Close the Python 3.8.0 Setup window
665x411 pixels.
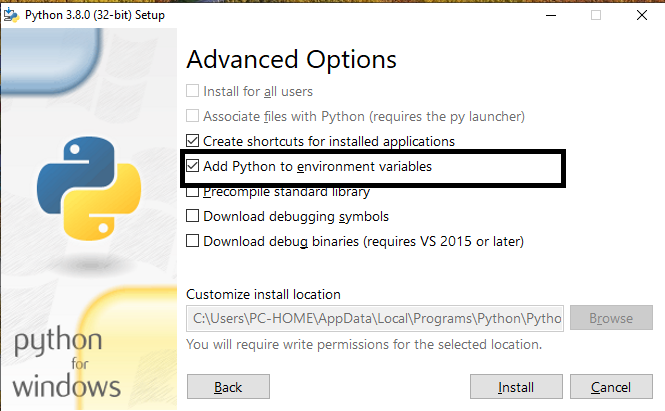point(641,15)
